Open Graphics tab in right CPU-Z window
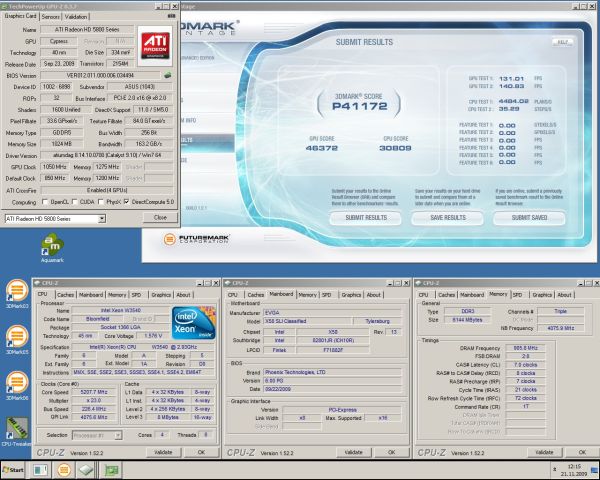 (542, 295)
